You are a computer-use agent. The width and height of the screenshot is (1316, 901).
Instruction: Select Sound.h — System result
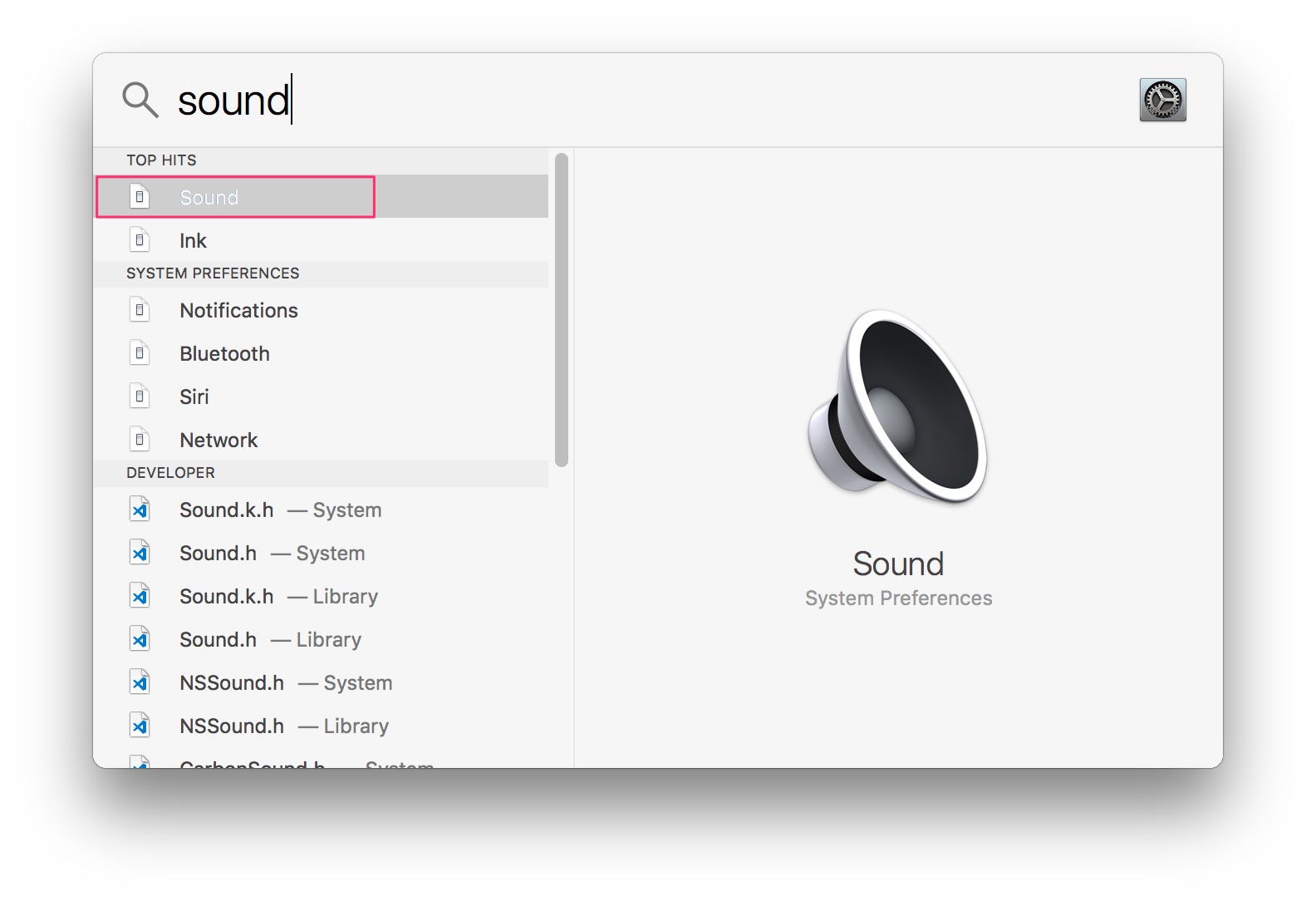tap(321, 553)
